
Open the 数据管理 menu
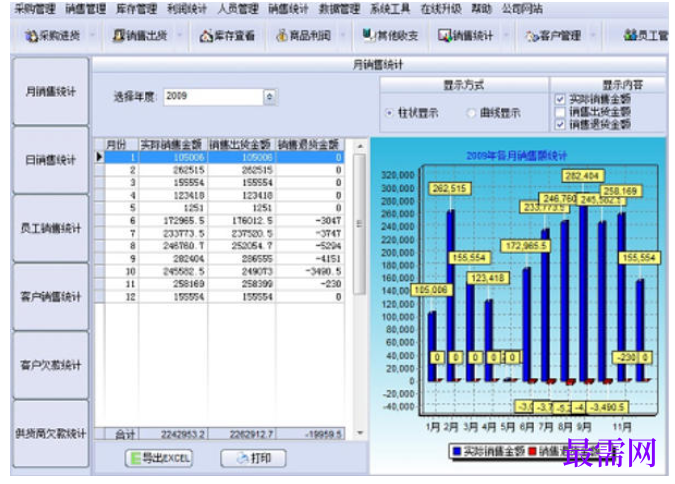339,9
